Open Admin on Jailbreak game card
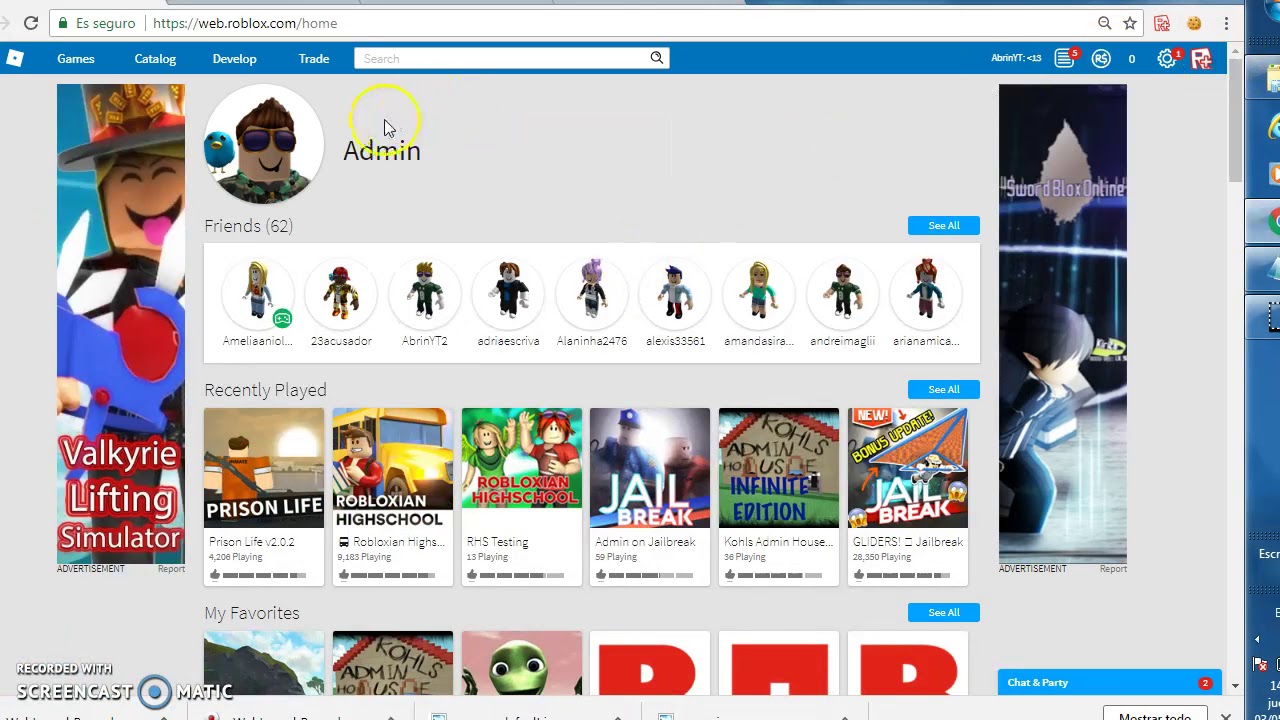 coord(650,496)
